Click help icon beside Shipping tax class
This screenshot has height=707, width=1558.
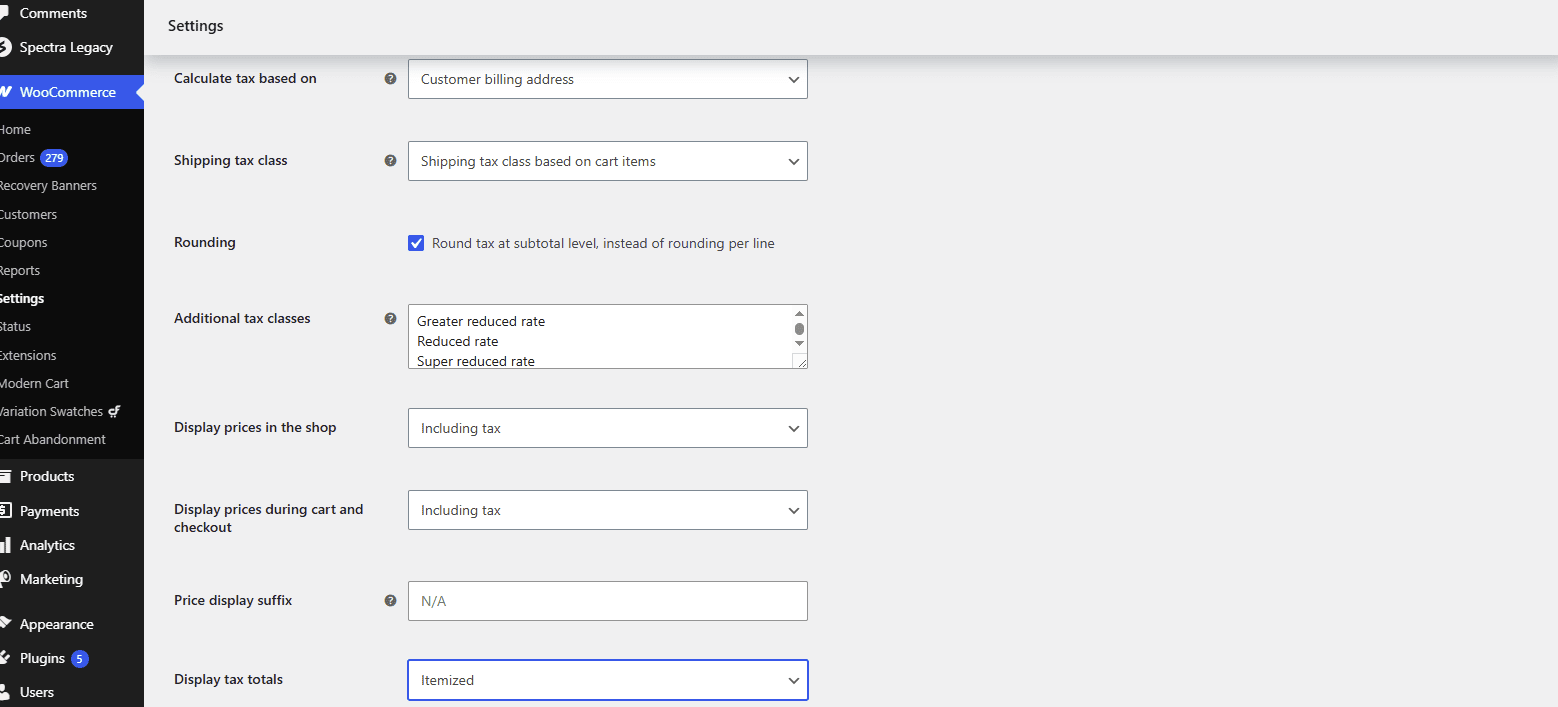click(391, 160)
